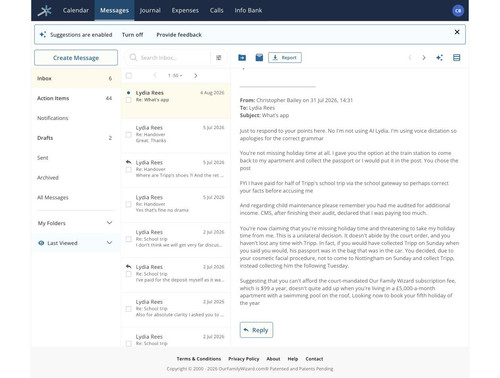The width and height of the screenshot is (500, 378).
Task: Select the Archived folder
Action: tap(76, 178)
